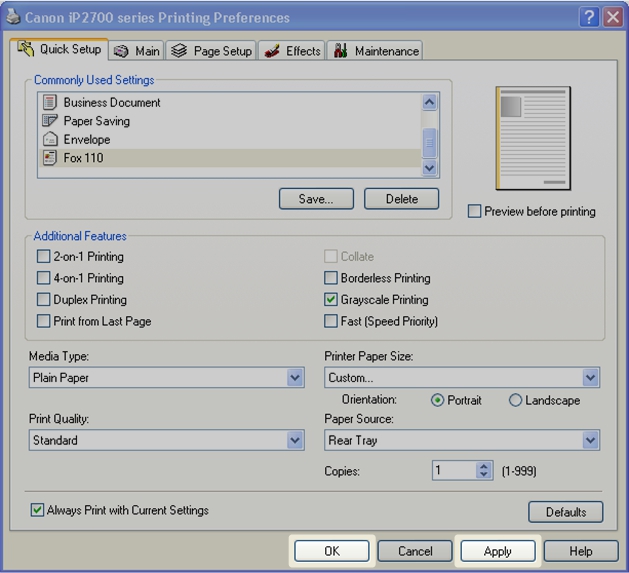Open the Print Quality dropdown
This screenshot has height=573, width=629.
(x=295, y=440)
